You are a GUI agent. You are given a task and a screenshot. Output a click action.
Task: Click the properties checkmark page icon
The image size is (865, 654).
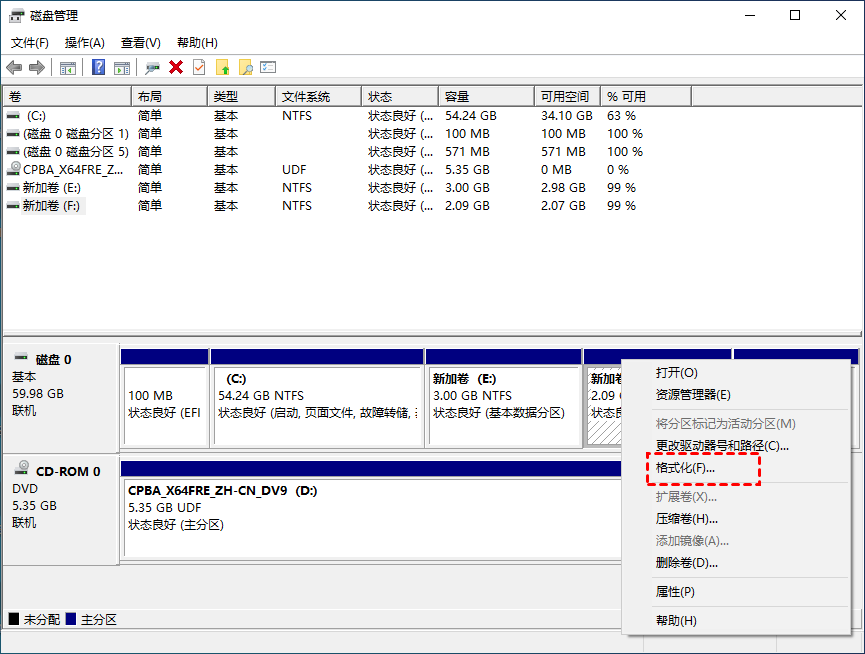(199, 67)
